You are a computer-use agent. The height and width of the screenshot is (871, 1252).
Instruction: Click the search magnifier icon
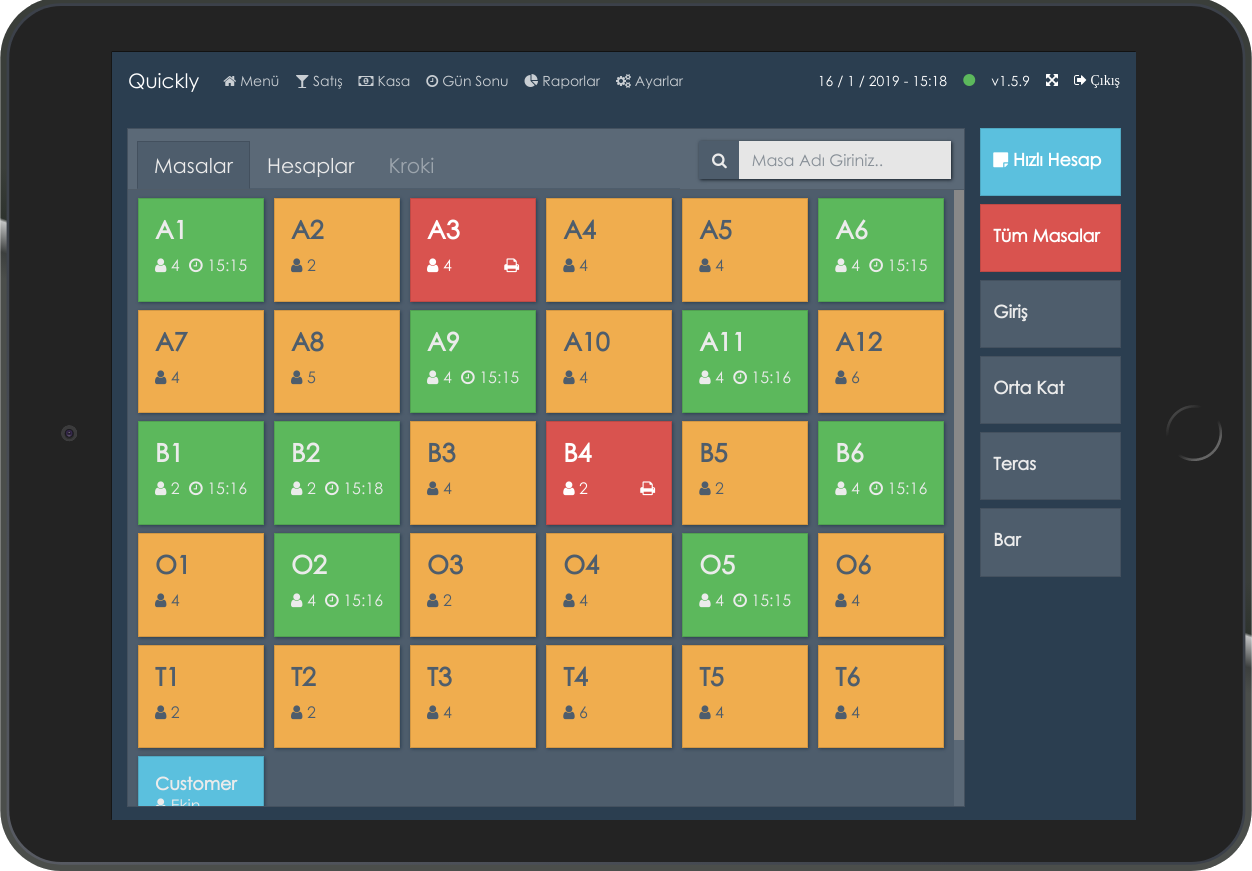coord(718,160)
